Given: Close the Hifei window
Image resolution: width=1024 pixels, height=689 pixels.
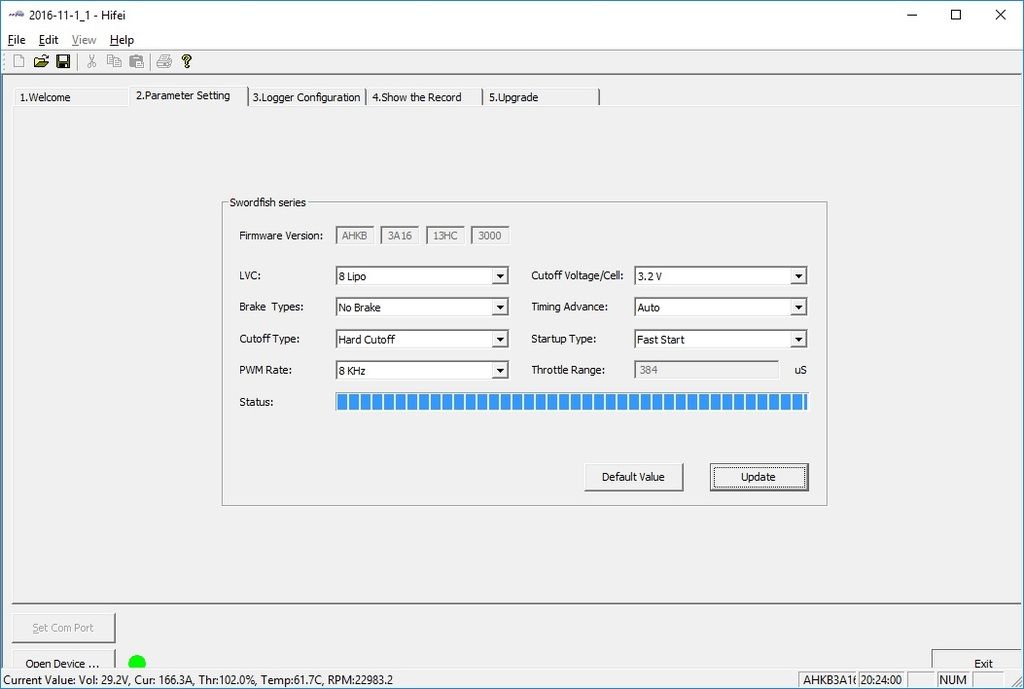Looking at the screenshot, I should point(1000,15).
